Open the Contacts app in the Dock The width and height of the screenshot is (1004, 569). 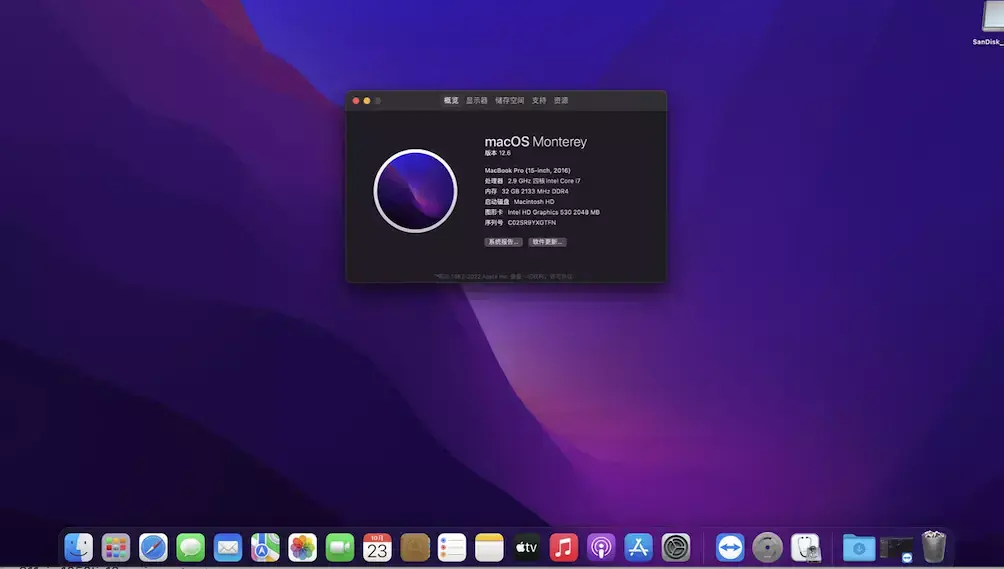pyautogui.click(x=414, y=548)
